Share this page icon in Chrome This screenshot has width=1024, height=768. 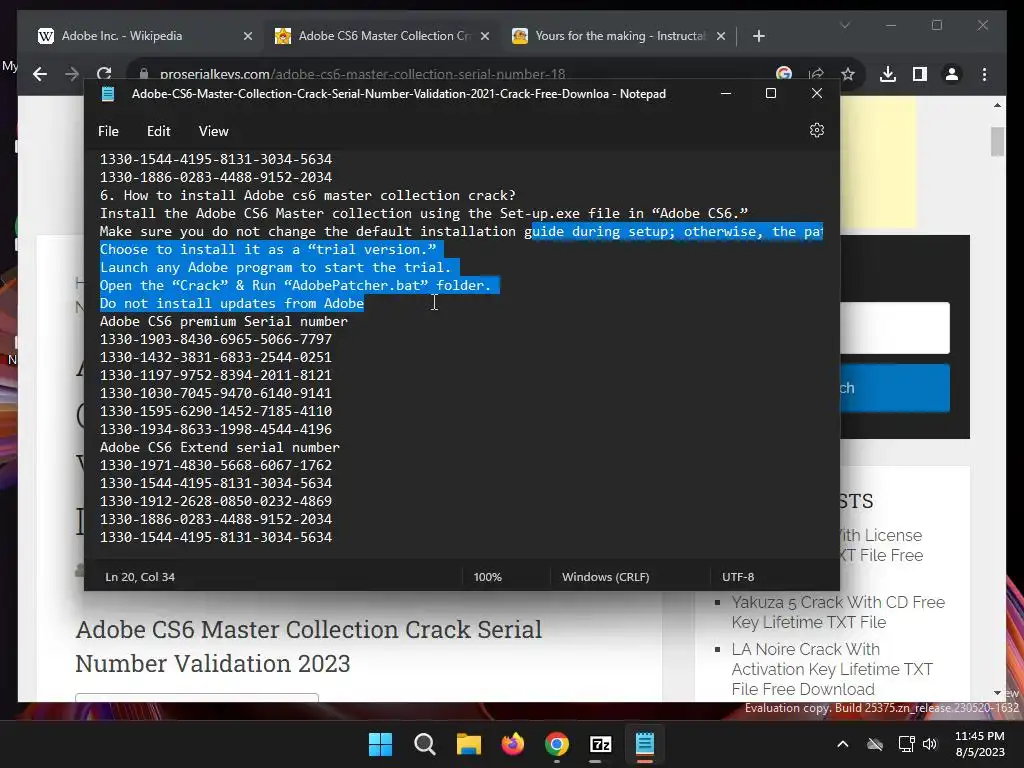[x=816, y=74]
